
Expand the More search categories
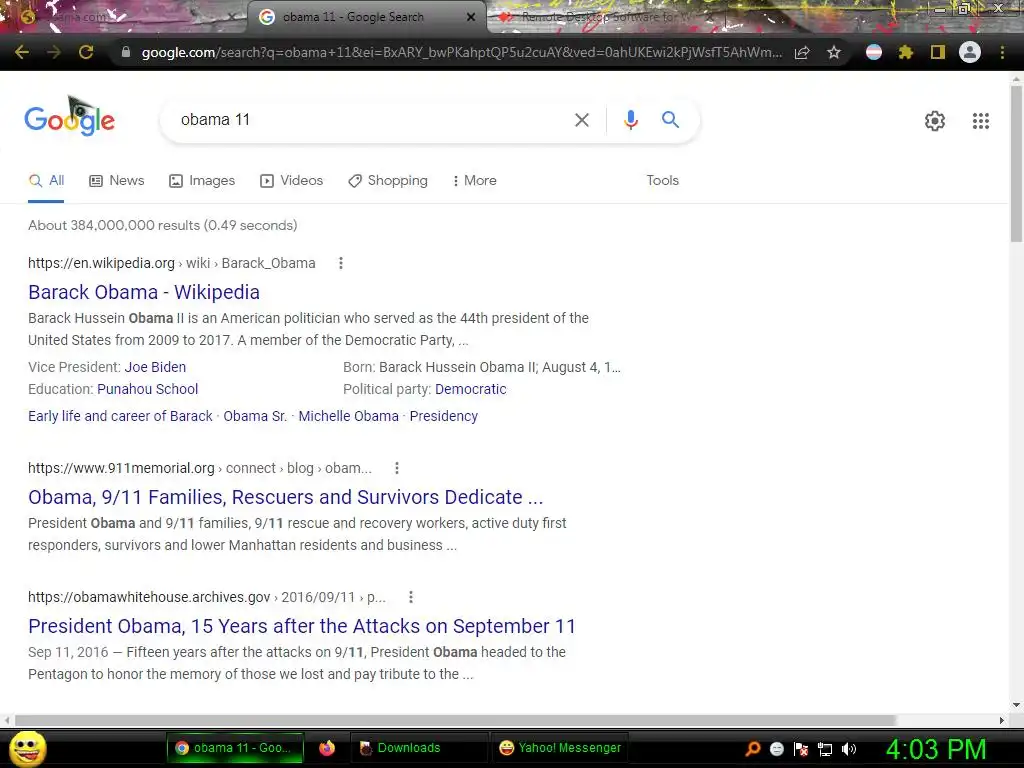[x=475, y=181]
